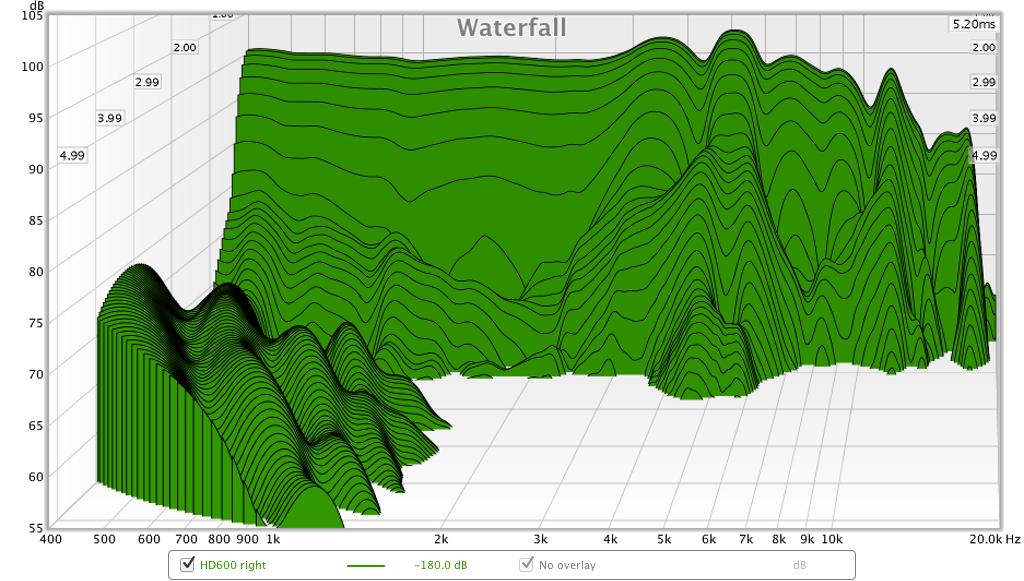1024x581 pixels.
Task: Toggle the HD600 right trace checkbox
Action: pyautogui.click(x=187, y=564)
